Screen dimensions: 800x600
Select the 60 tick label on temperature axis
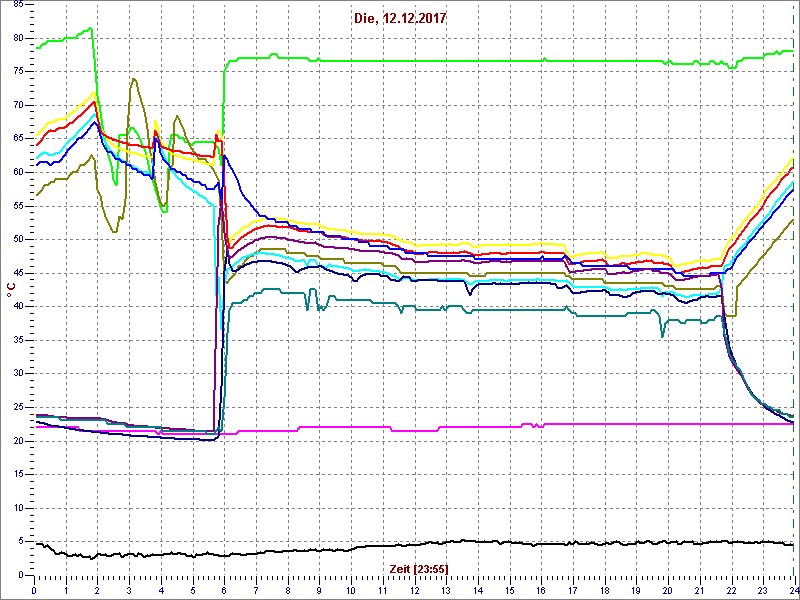click(17, 172)
